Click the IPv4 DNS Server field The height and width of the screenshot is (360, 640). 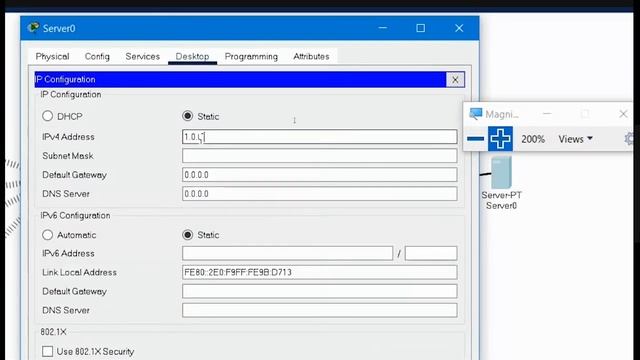pos(320,193)
